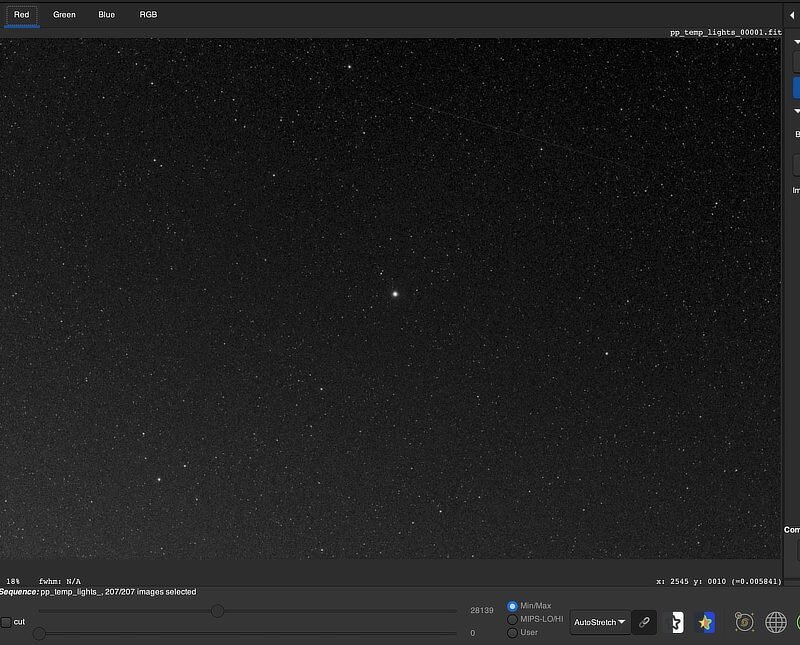The image size is (800, 645).
Task: Select the Min/Max radio button
Action: pos(513,606)
